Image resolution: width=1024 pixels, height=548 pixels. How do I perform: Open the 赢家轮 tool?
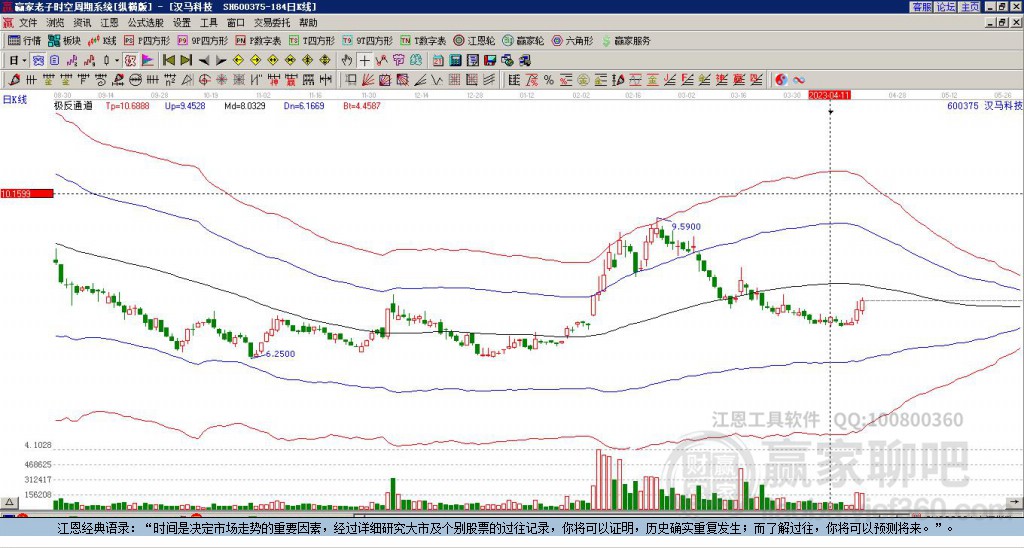point(523,40)
